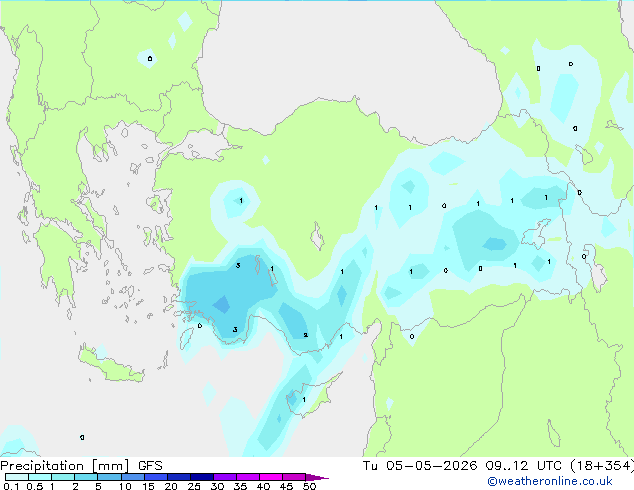
Task: Click the '0.1' legend label
Action: [x=11, y=486]
